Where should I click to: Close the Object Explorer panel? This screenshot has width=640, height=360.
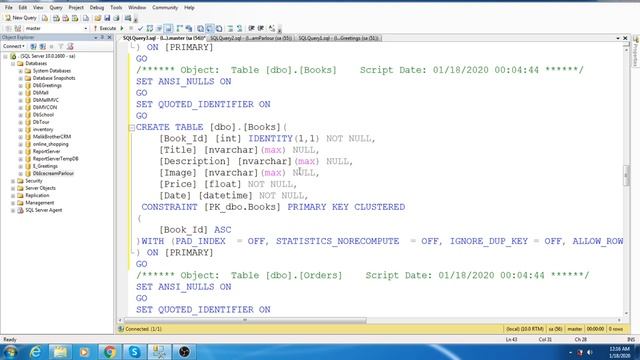coord(109,37)
